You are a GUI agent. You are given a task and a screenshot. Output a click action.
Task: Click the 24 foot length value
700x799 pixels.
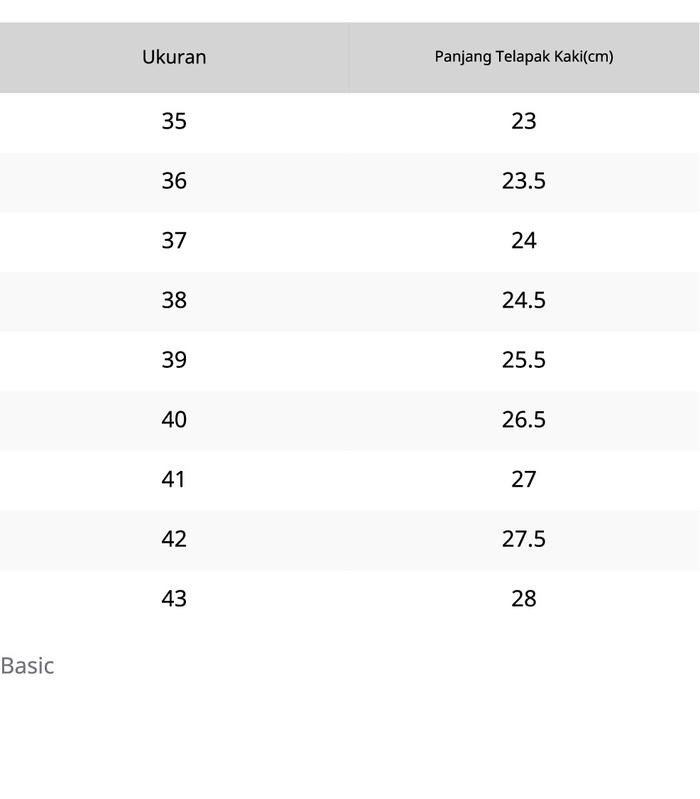[523, 241]
